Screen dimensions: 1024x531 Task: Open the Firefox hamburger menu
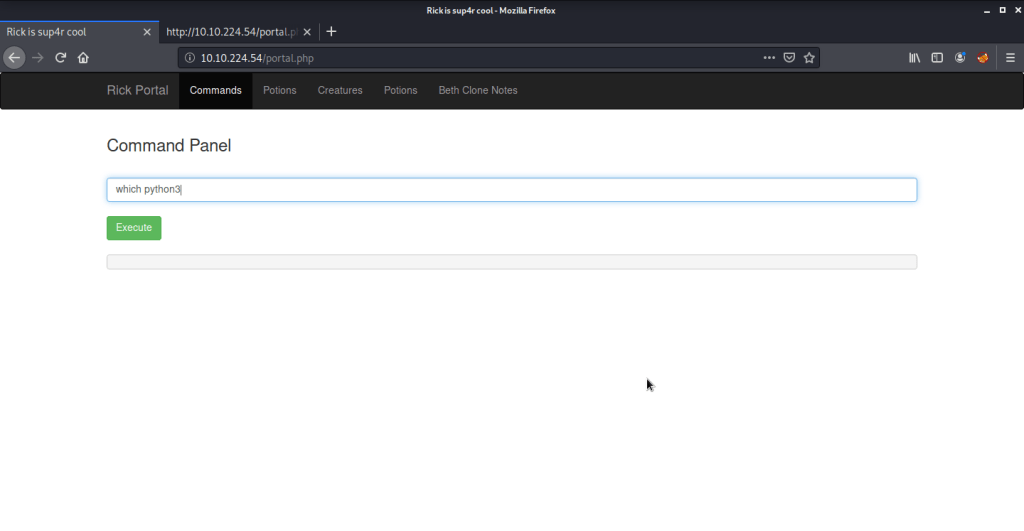1009,58
